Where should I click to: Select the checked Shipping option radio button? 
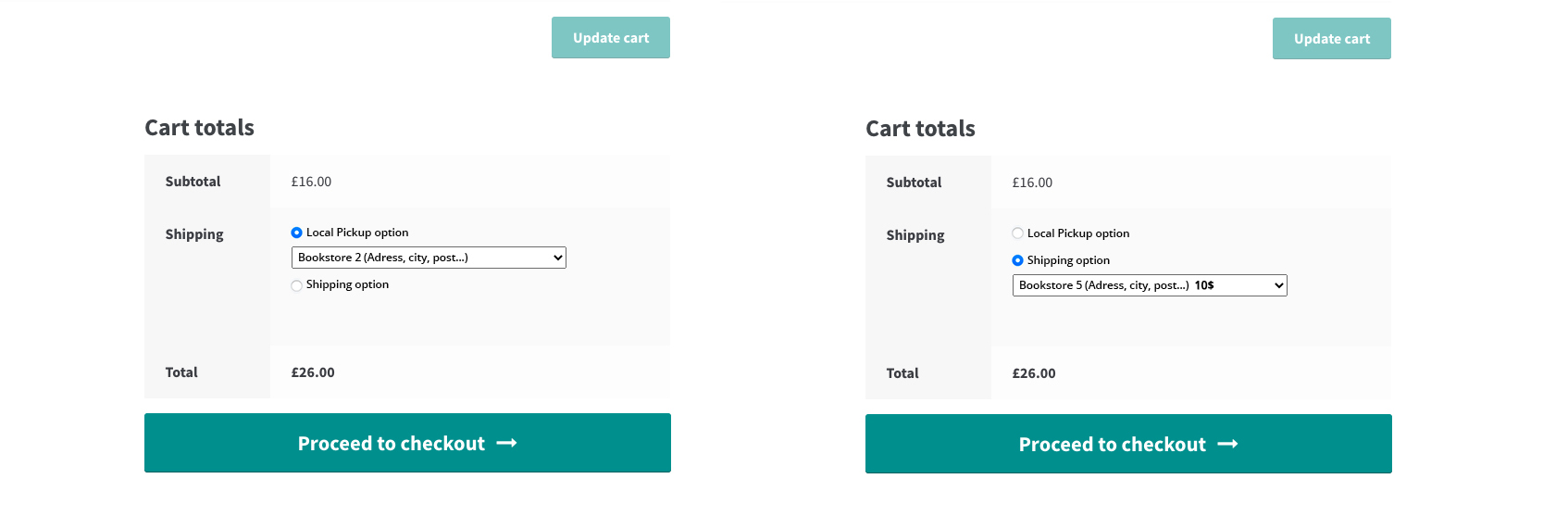click(1017, 260)
